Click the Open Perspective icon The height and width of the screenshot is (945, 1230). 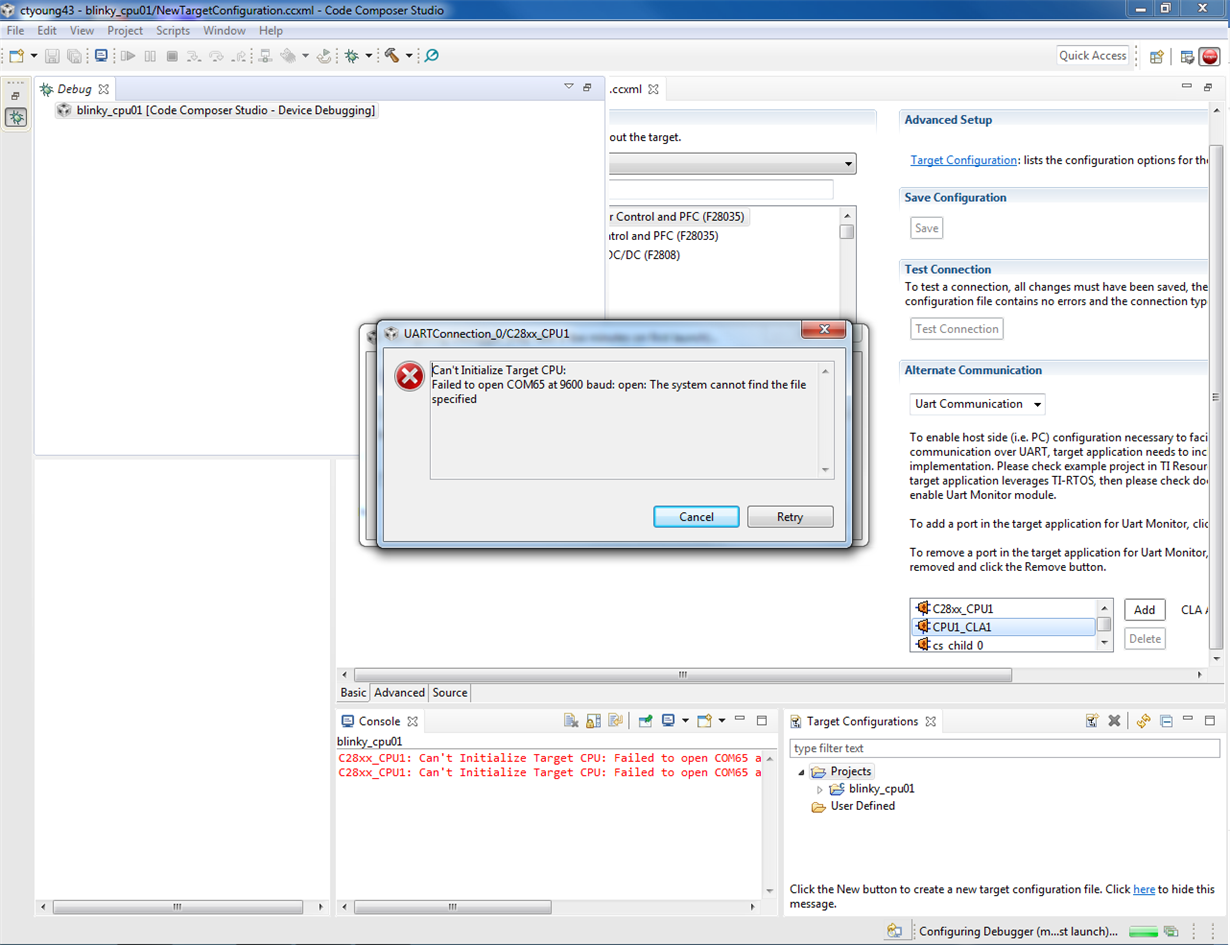(1156, 57)
